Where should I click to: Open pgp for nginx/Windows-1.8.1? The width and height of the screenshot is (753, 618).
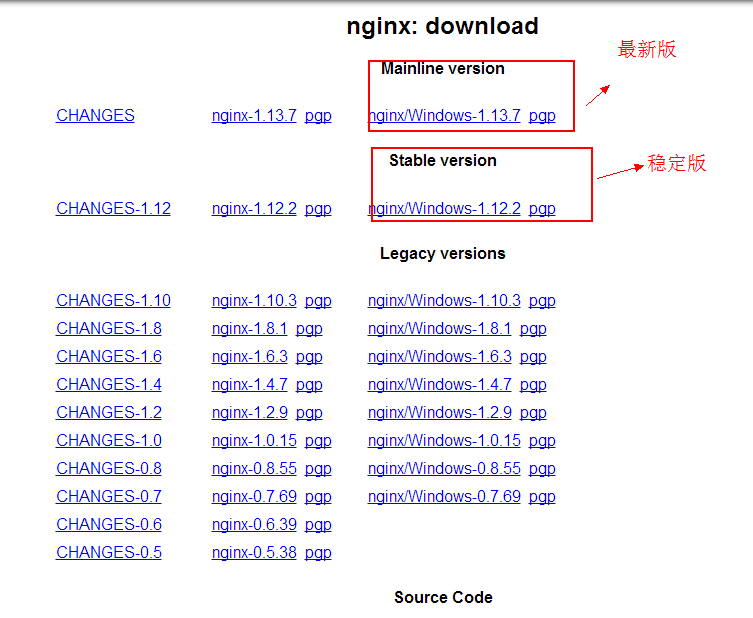pyautogui.click(x=533, y=329)
